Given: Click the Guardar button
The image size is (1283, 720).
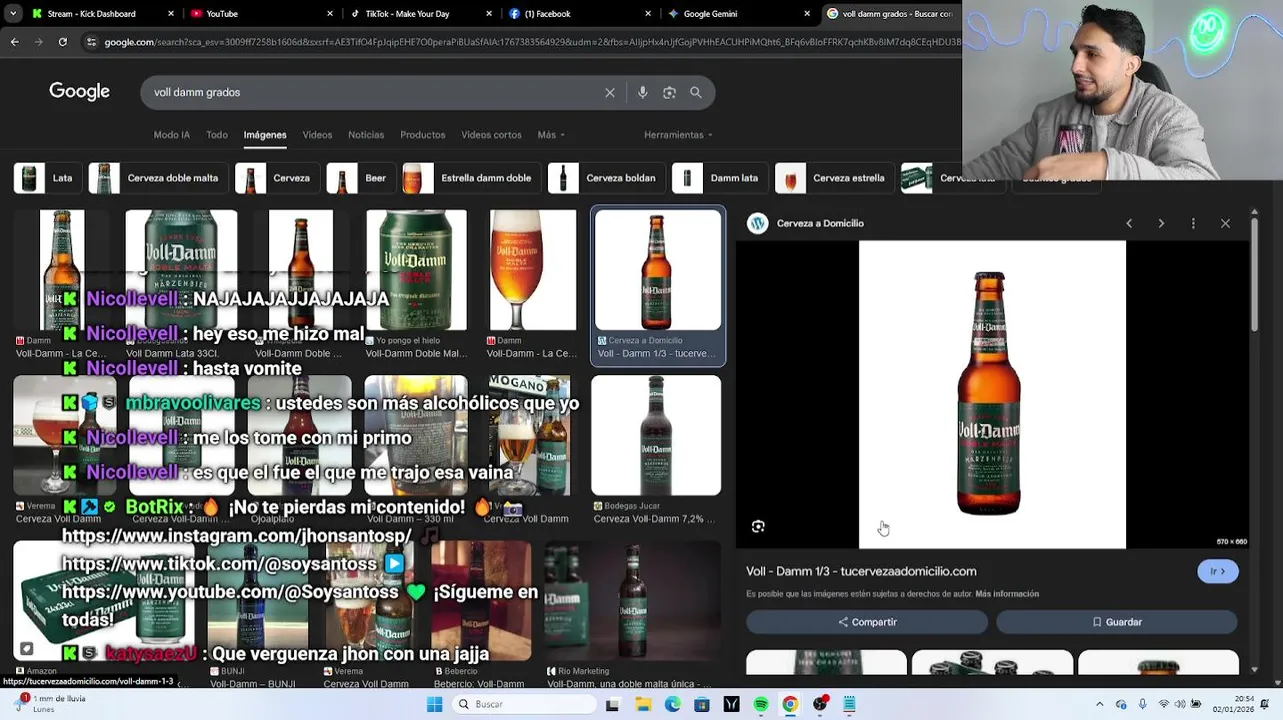Looking at the screenshot, I should 1116,622.
